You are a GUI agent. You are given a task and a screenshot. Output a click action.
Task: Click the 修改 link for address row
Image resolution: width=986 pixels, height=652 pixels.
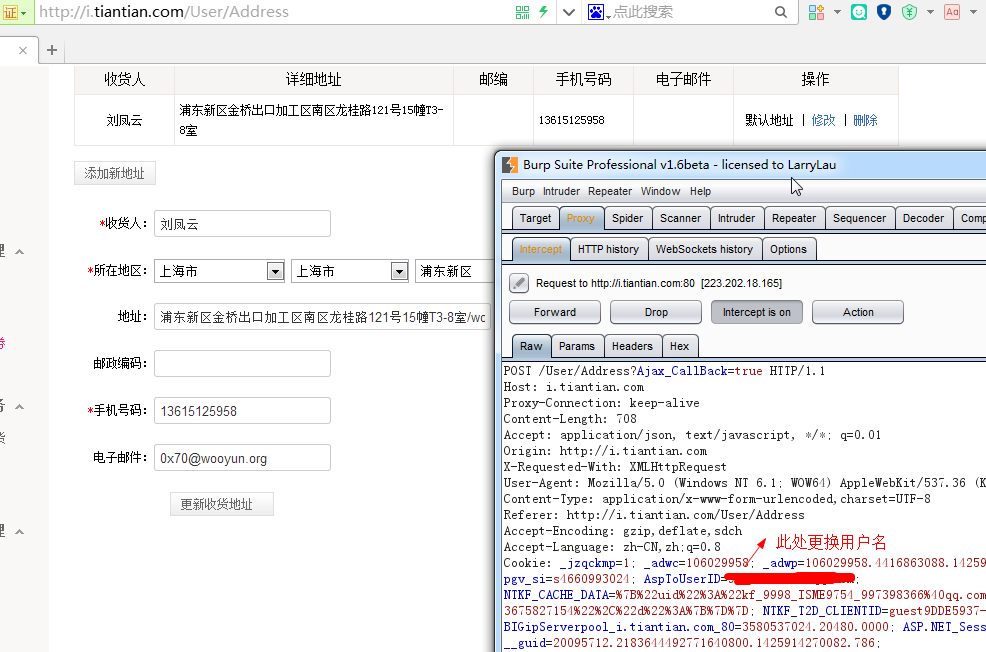823,120
